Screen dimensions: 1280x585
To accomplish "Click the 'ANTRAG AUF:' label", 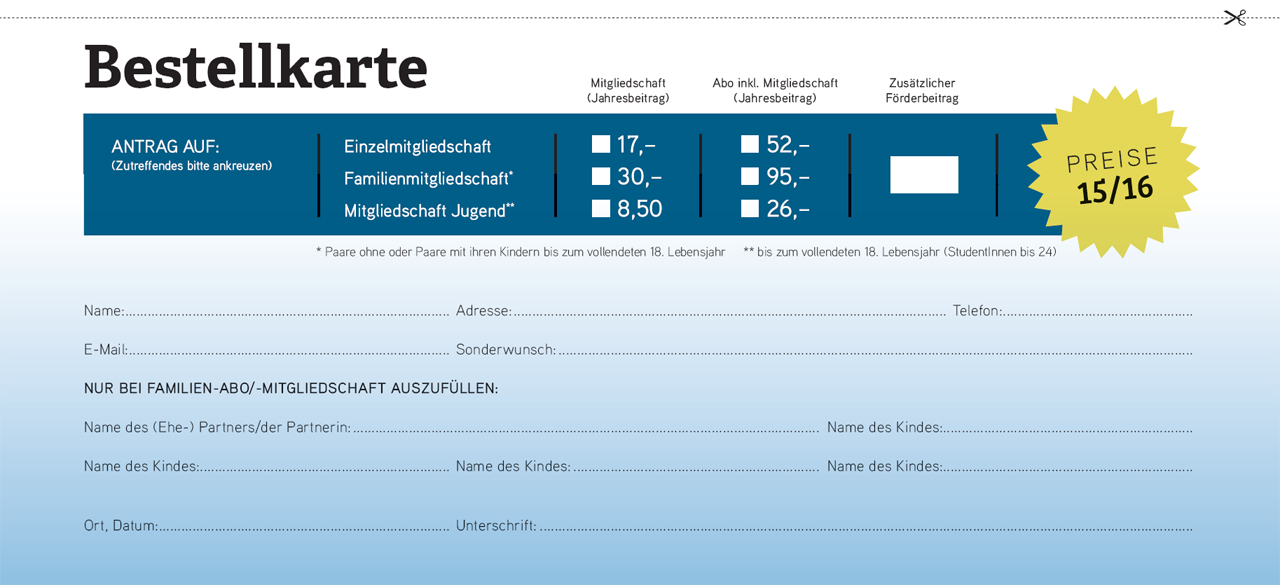I will tap(165, 146).
